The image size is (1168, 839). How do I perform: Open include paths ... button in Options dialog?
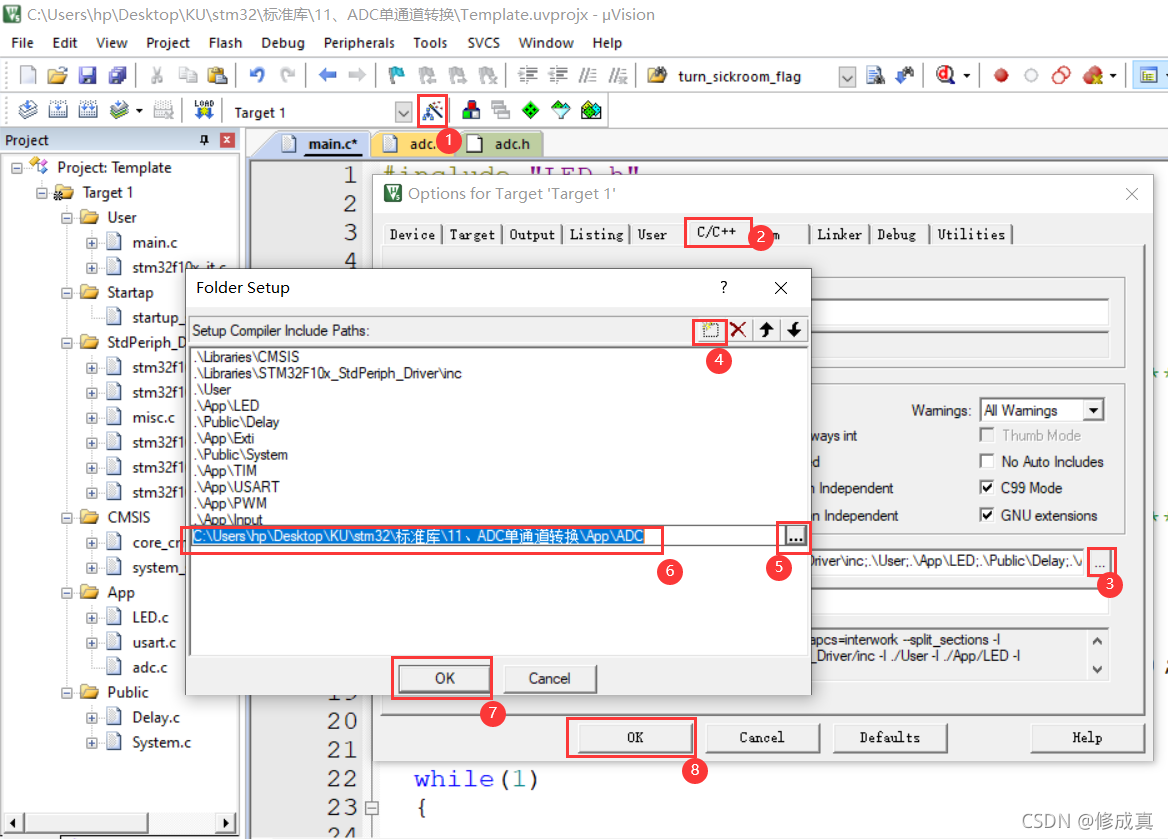point(1100,562)
